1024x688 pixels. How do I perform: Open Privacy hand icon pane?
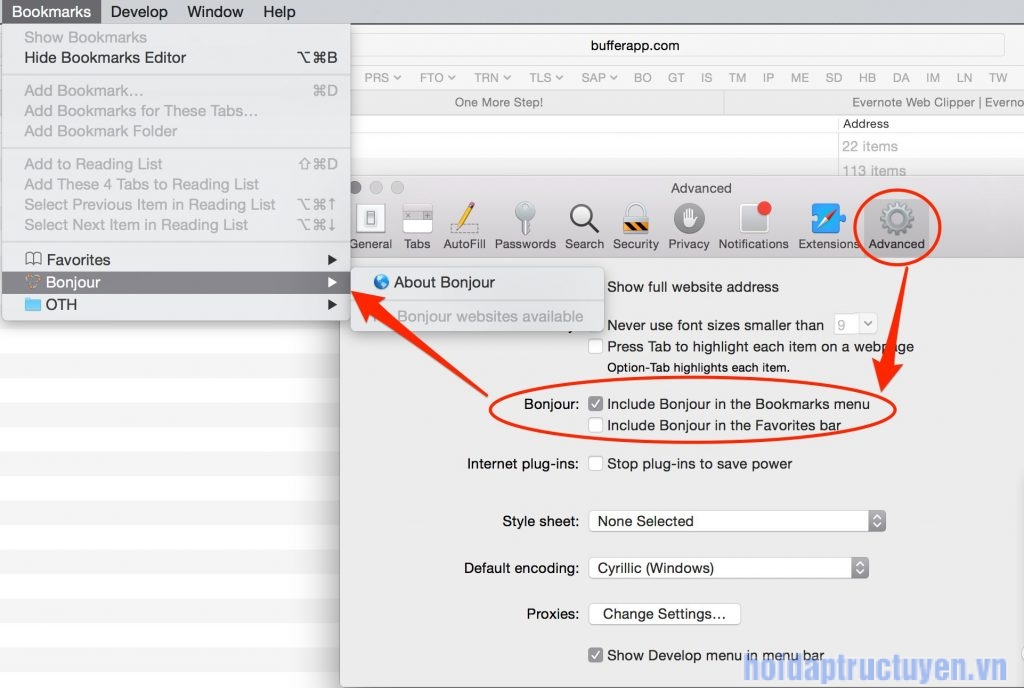pos(688,220)
